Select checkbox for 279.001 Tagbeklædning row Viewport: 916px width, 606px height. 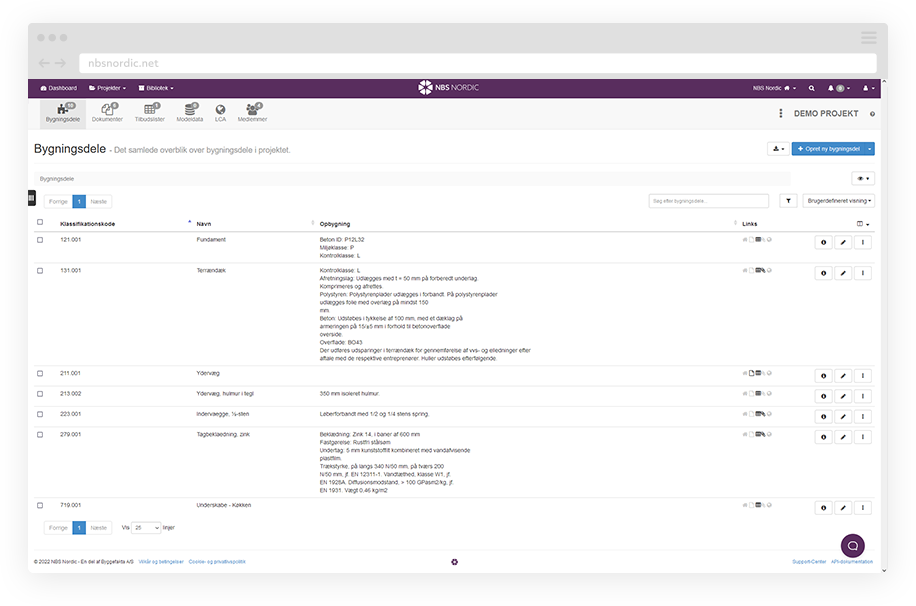pos(40,435)
